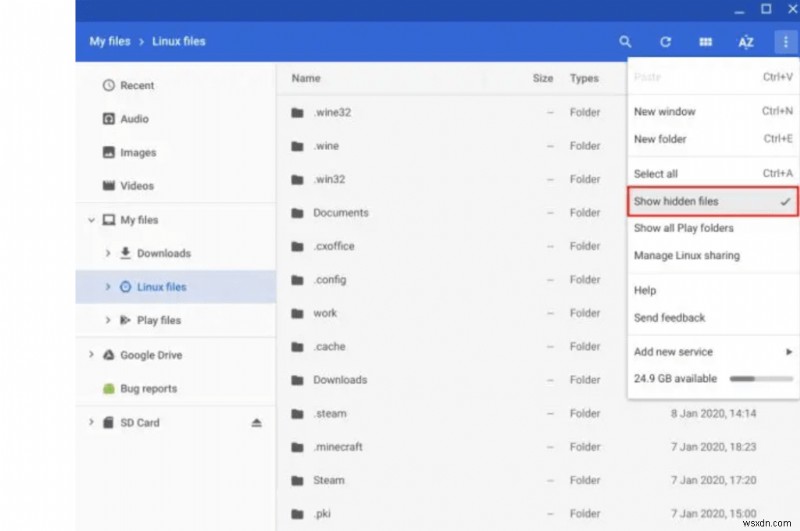Click the Downloads arrow icon in sidebar

click(x=125, y=253)
